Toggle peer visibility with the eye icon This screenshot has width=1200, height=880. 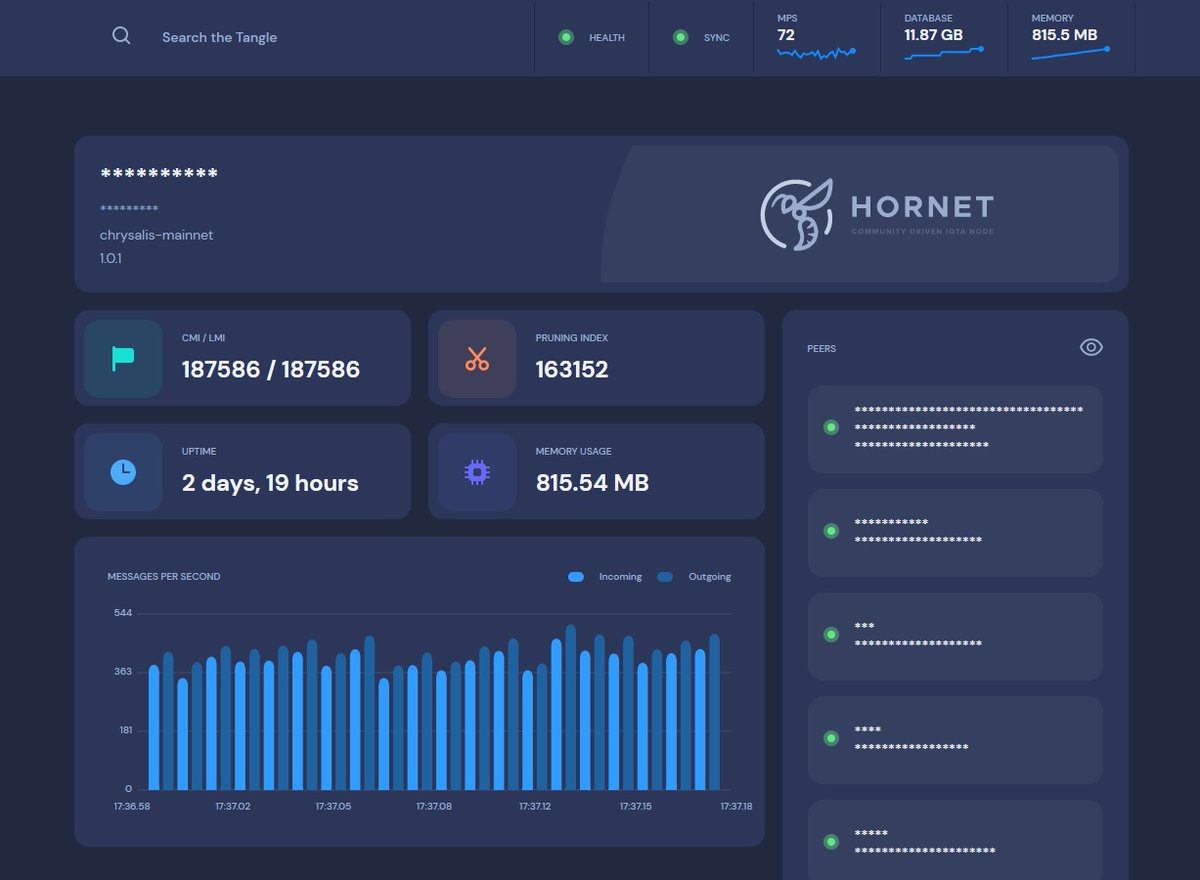(1091, 347)
